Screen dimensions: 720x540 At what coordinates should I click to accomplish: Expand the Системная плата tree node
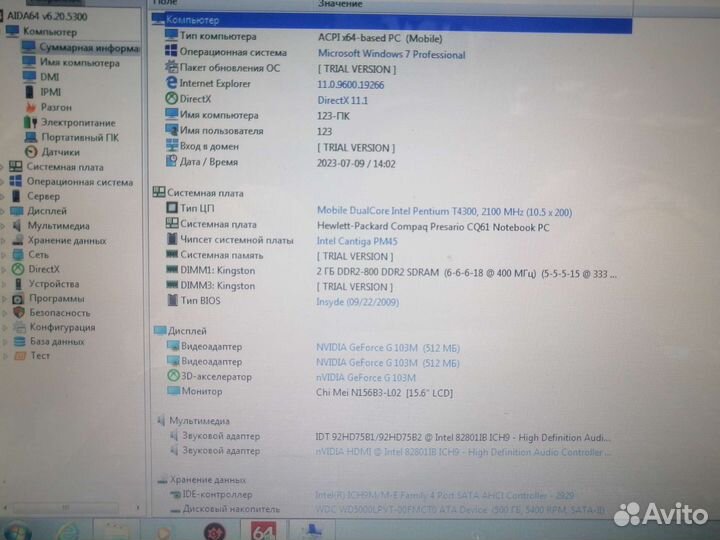pos(3,167)
